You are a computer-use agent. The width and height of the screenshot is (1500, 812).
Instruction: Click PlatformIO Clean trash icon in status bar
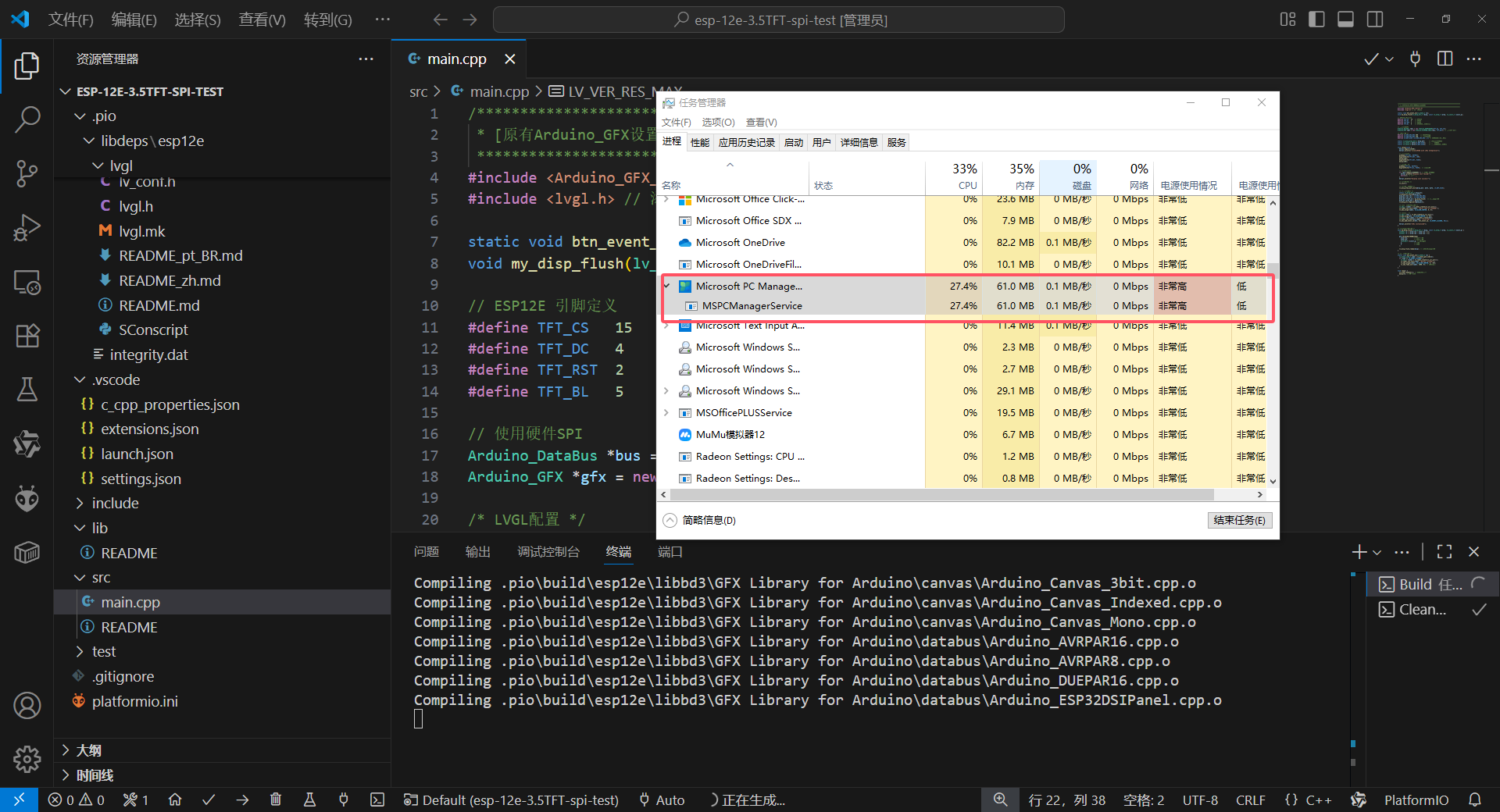coord(276,800)
